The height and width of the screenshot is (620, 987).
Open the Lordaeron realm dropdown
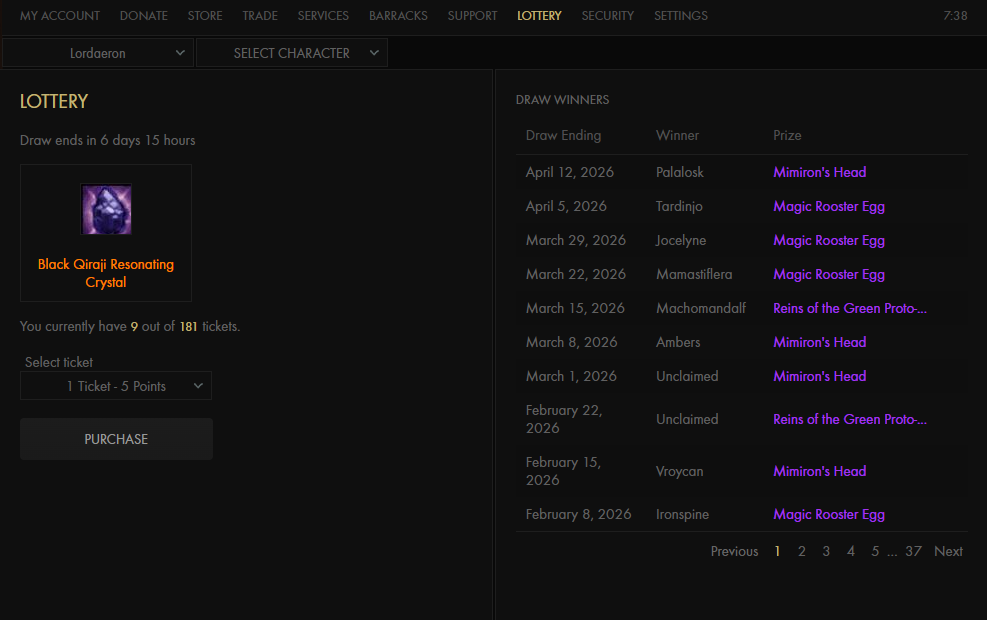98,53
